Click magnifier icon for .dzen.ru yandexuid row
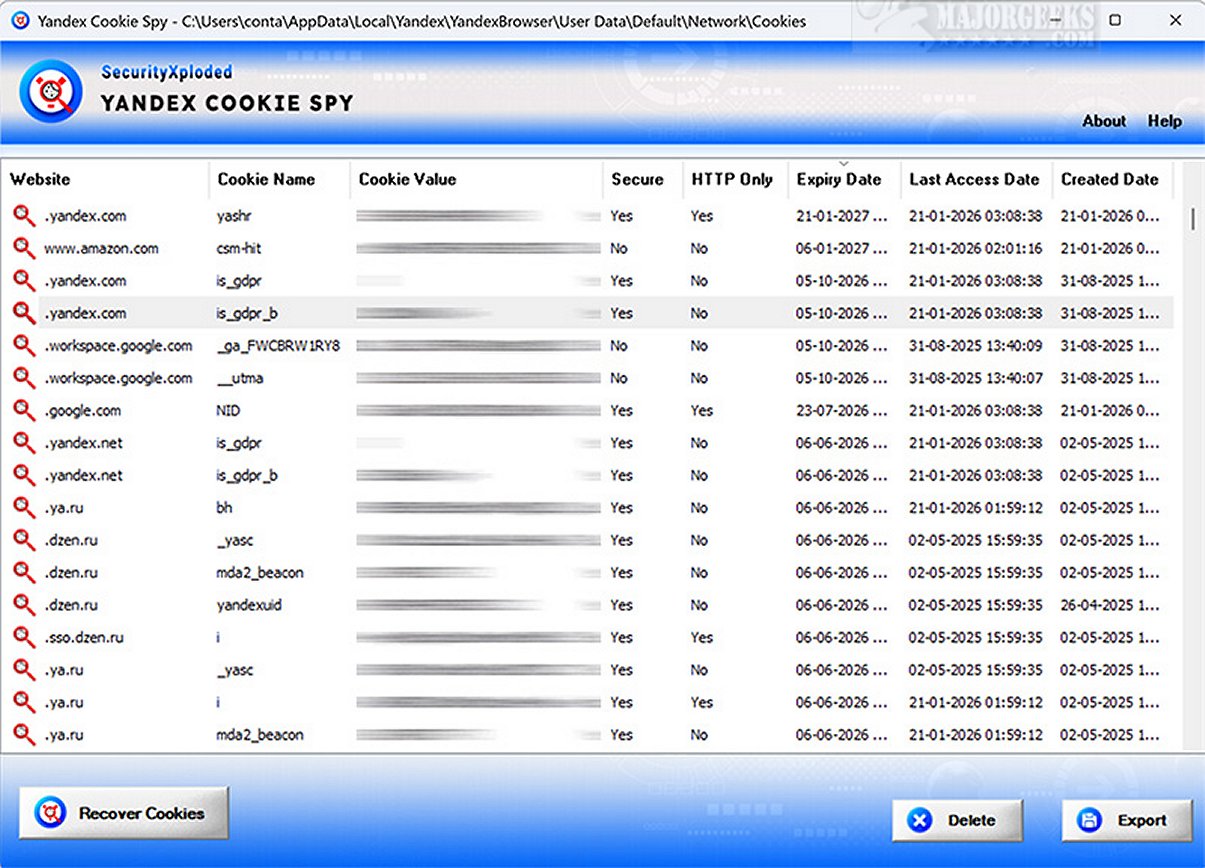The height and width of the screenshot is (868, 1205). [x=24, y=605]
